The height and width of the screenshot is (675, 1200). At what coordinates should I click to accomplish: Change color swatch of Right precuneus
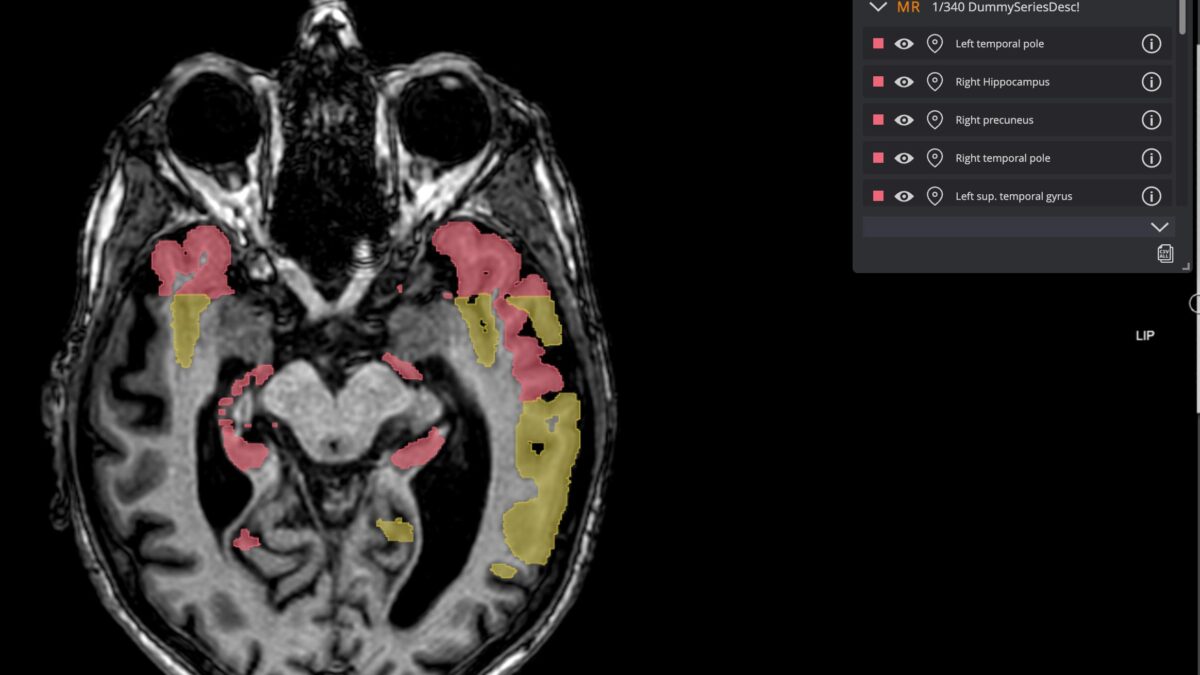click(878, 120)
